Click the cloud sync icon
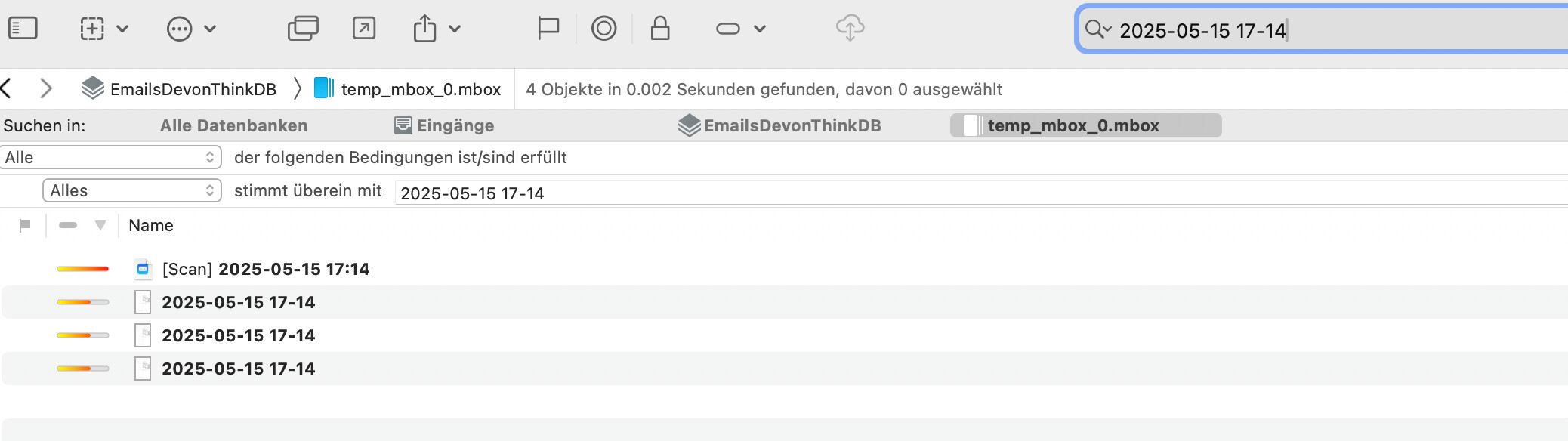Viewport: 1568px width, 441px height. (x=850, y=29)
